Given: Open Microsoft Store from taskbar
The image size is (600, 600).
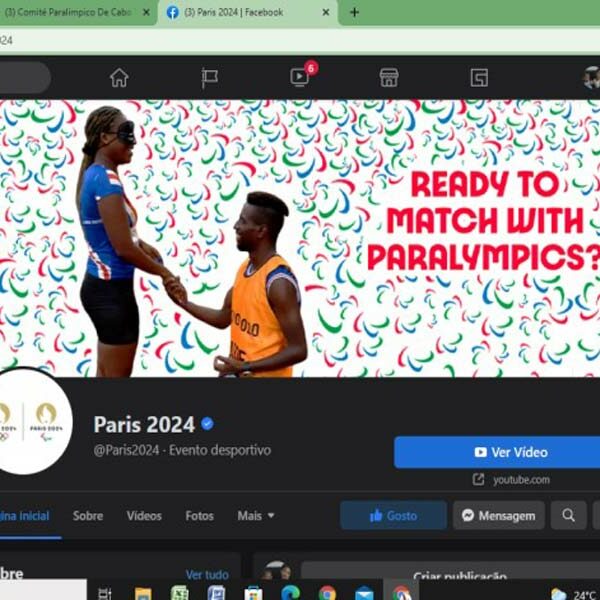Looking at the screenshot, I should [x=253, y=593].
